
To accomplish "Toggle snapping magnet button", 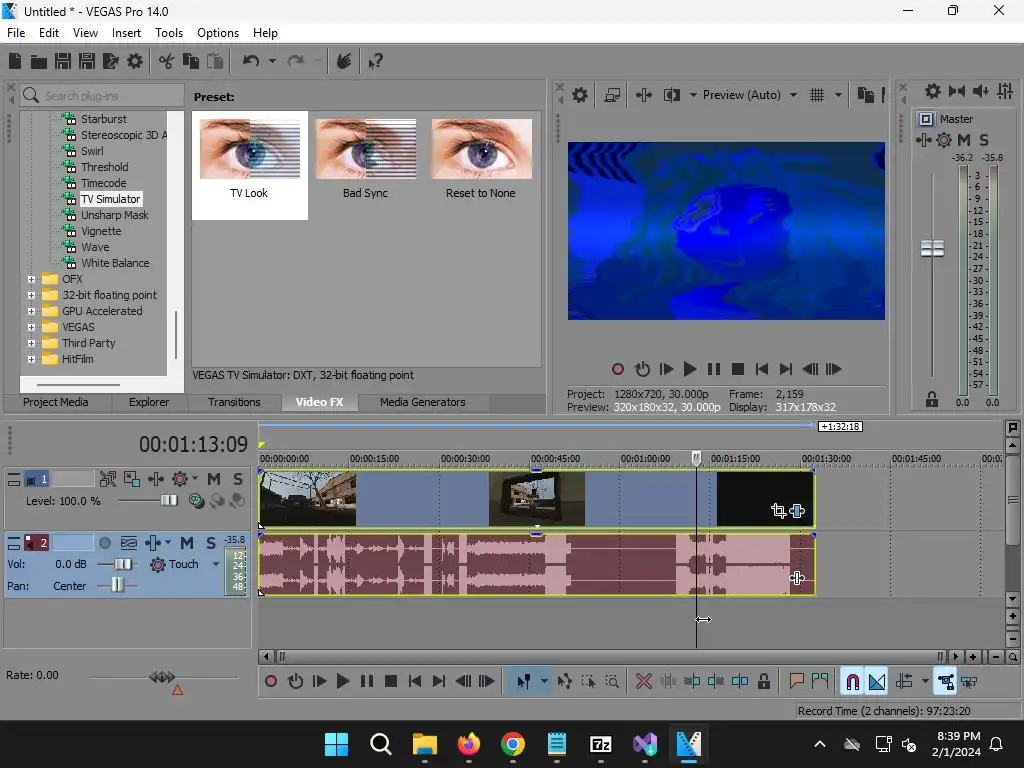I will (852, 682).
